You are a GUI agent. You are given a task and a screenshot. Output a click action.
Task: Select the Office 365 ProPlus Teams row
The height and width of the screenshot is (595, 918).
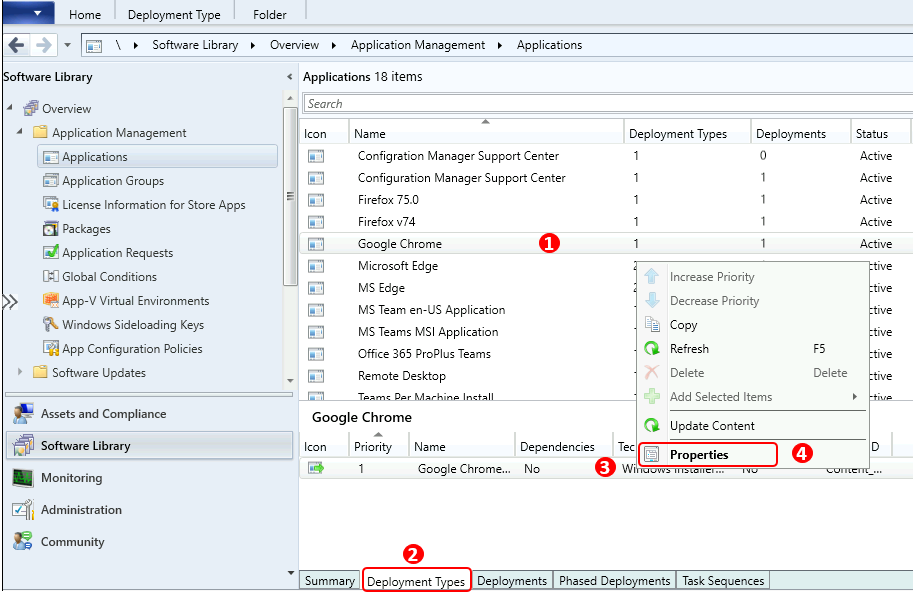point(468,354)
